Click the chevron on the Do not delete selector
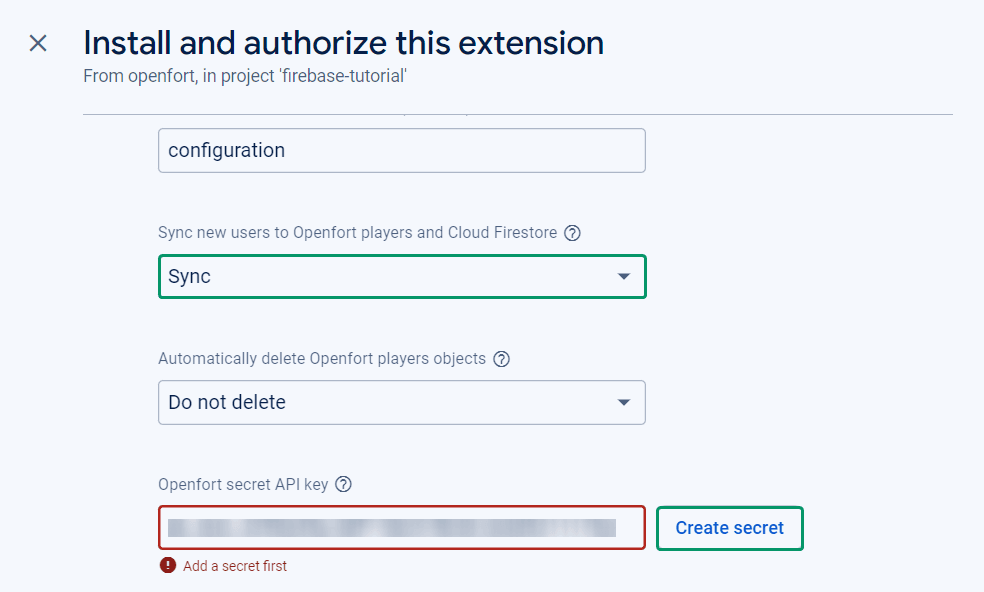 pyautogui.click(x=624, y=402)
